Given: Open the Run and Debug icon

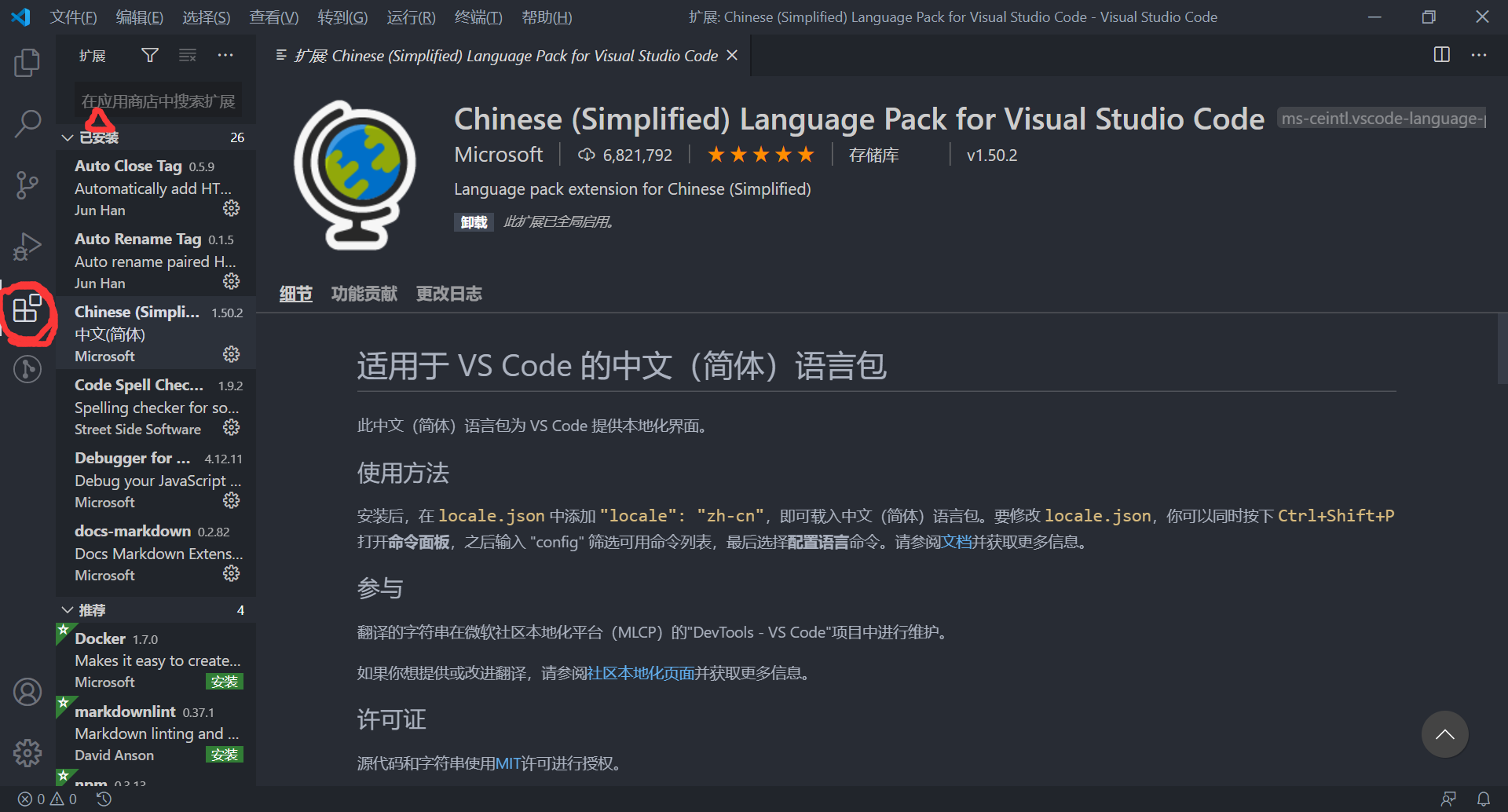Looking at the screenshot, I should coord(27,247).
